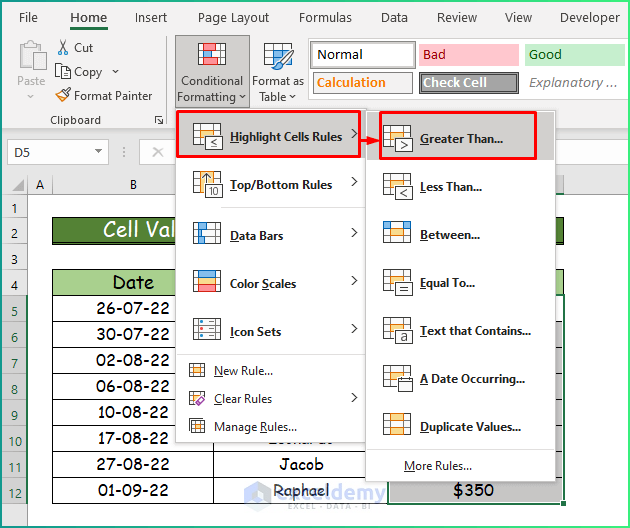Open Format as Table gallery
The image size is (630, 528).
(278, 72)
